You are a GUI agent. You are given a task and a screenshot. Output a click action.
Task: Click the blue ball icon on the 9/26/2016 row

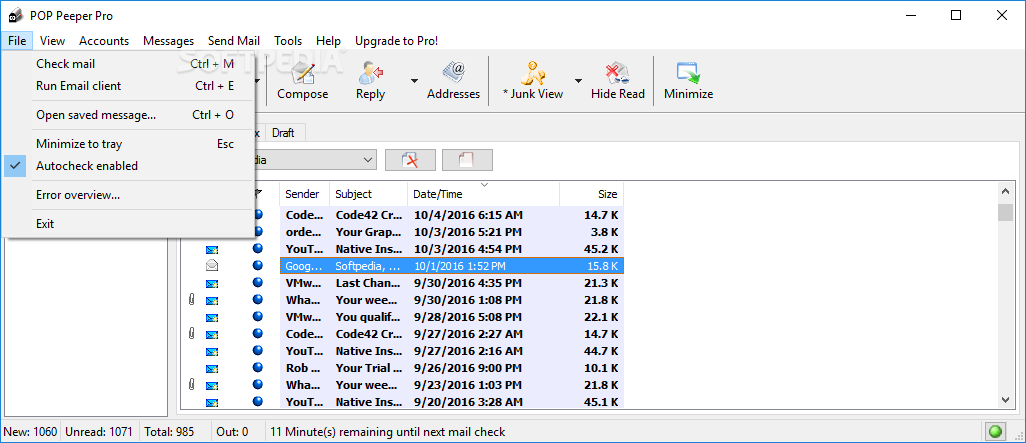click(258, 368)
